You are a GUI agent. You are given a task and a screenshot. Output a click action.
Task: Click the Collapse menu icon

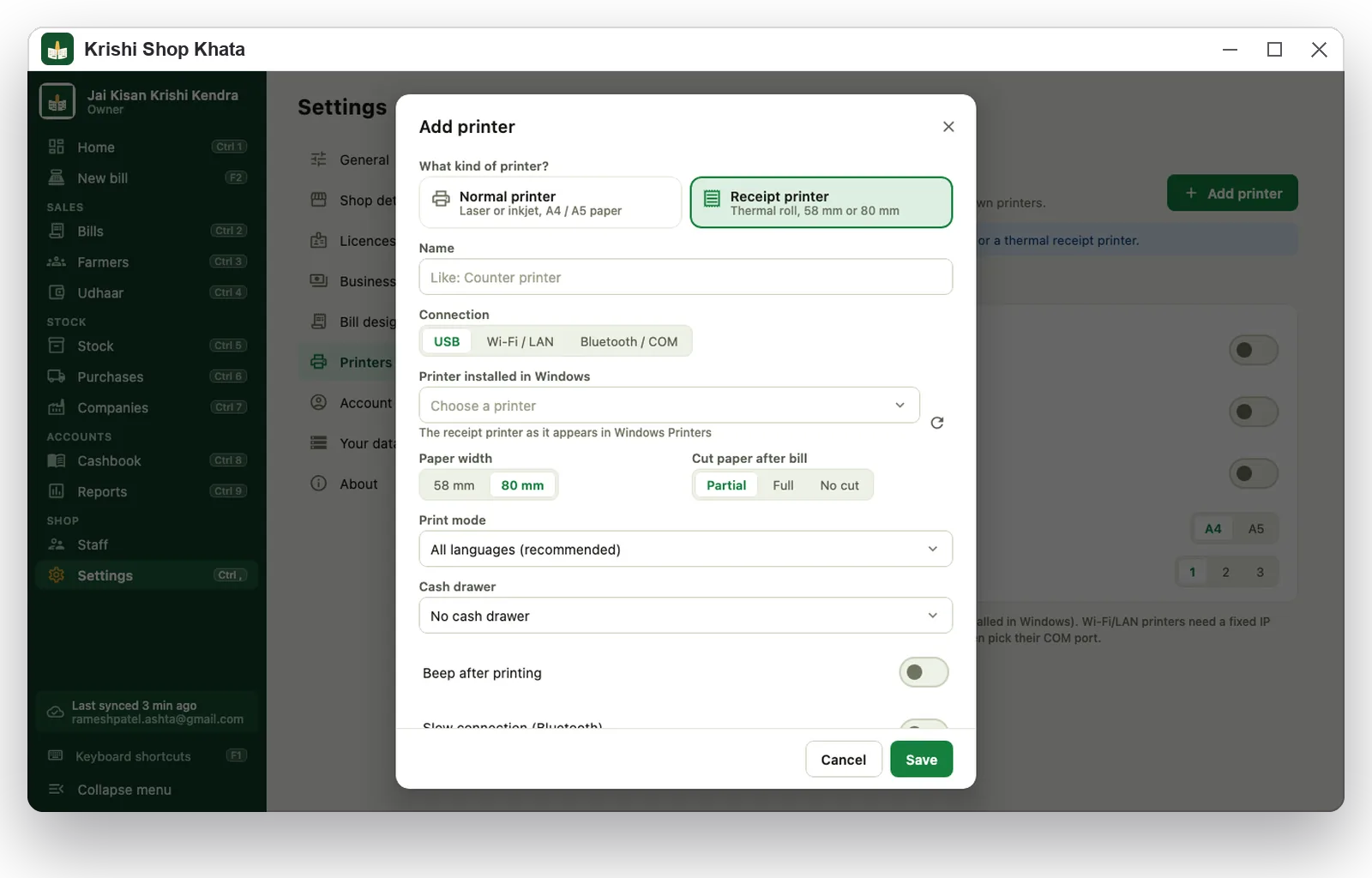[57, 789]
